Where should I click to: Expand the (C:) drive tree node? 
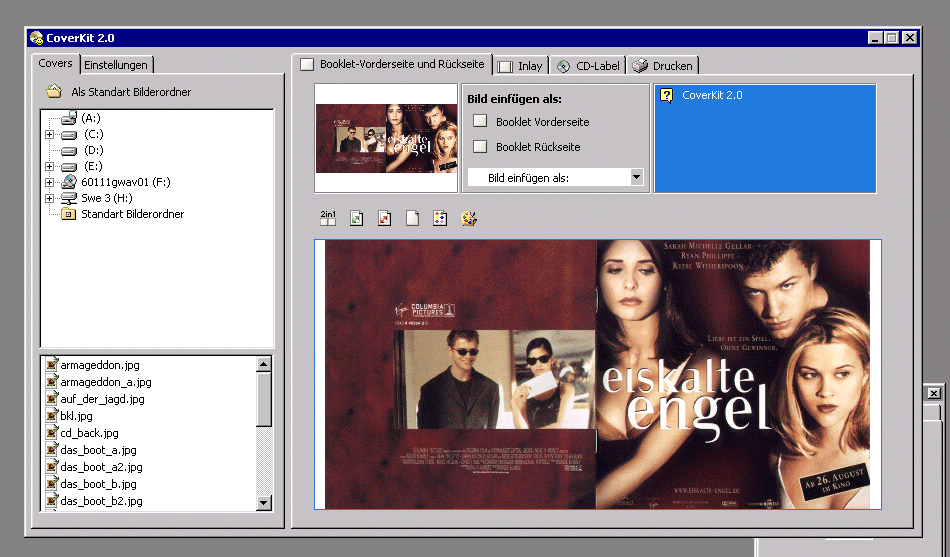click(49, 134)
